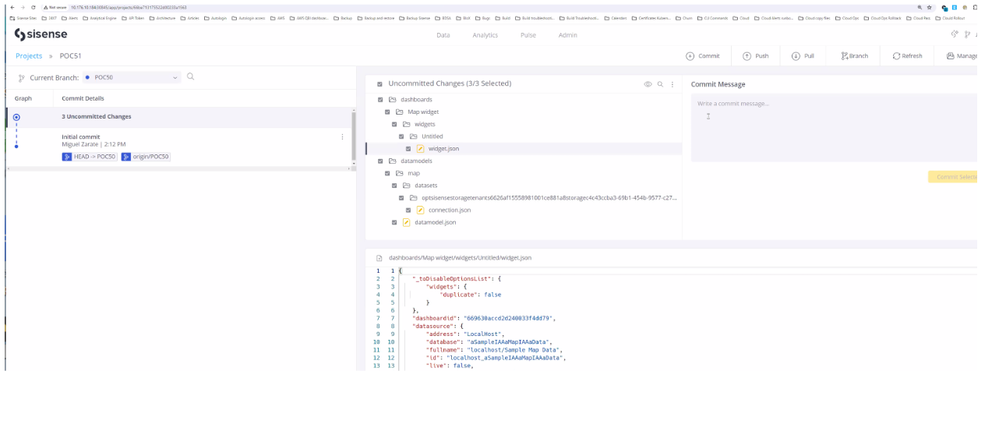Switch to the Analytics tab

click(x=485, y=35)
